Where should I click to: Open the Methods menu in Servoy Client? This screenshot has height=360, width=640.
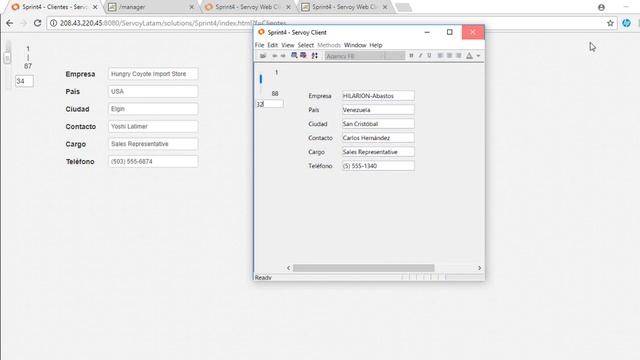pyautogui.click(x=329, y=45)
